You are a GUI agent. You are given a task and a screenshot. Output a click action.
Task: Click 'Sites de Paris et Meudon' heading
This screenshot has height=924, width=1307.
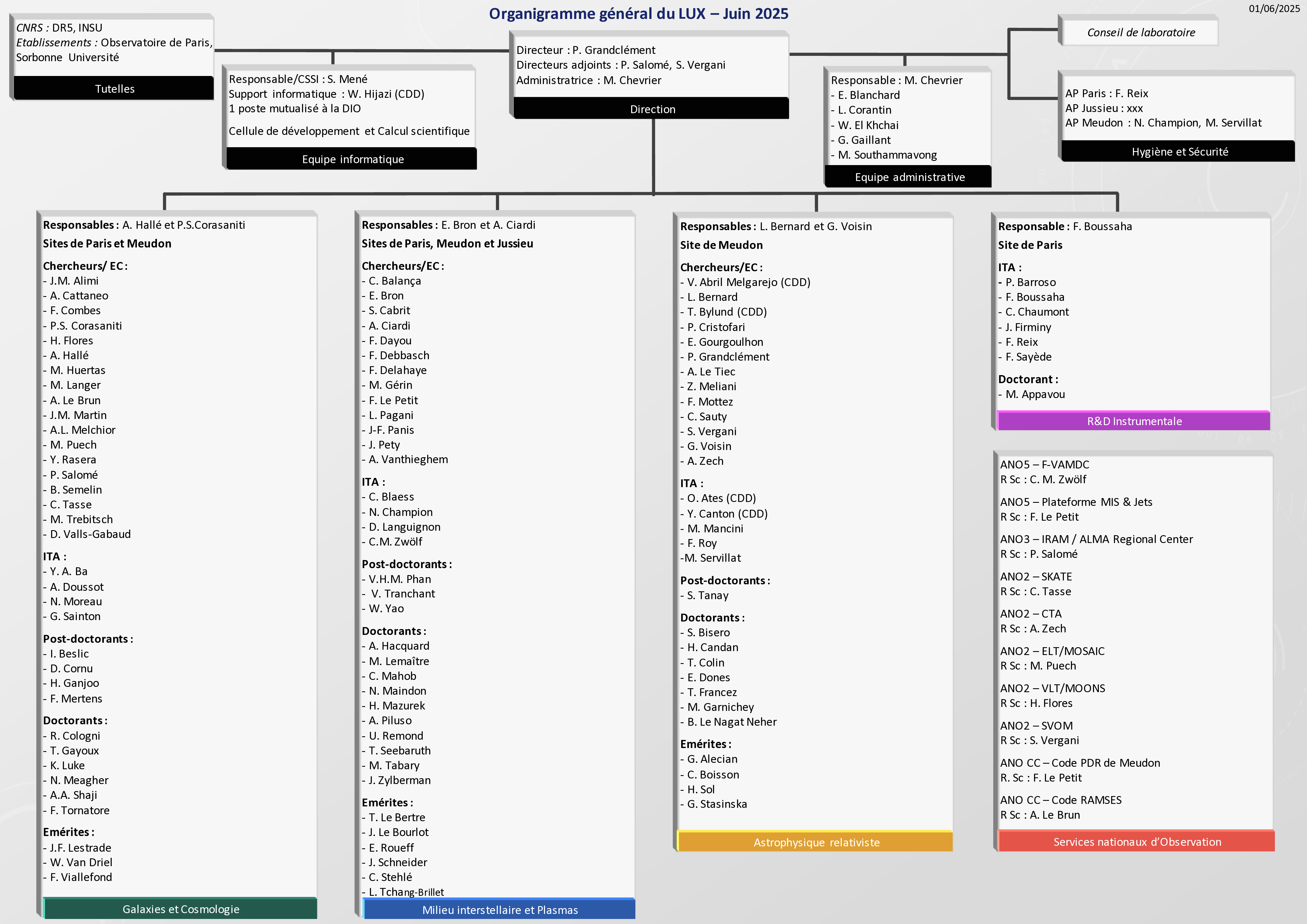107,244
